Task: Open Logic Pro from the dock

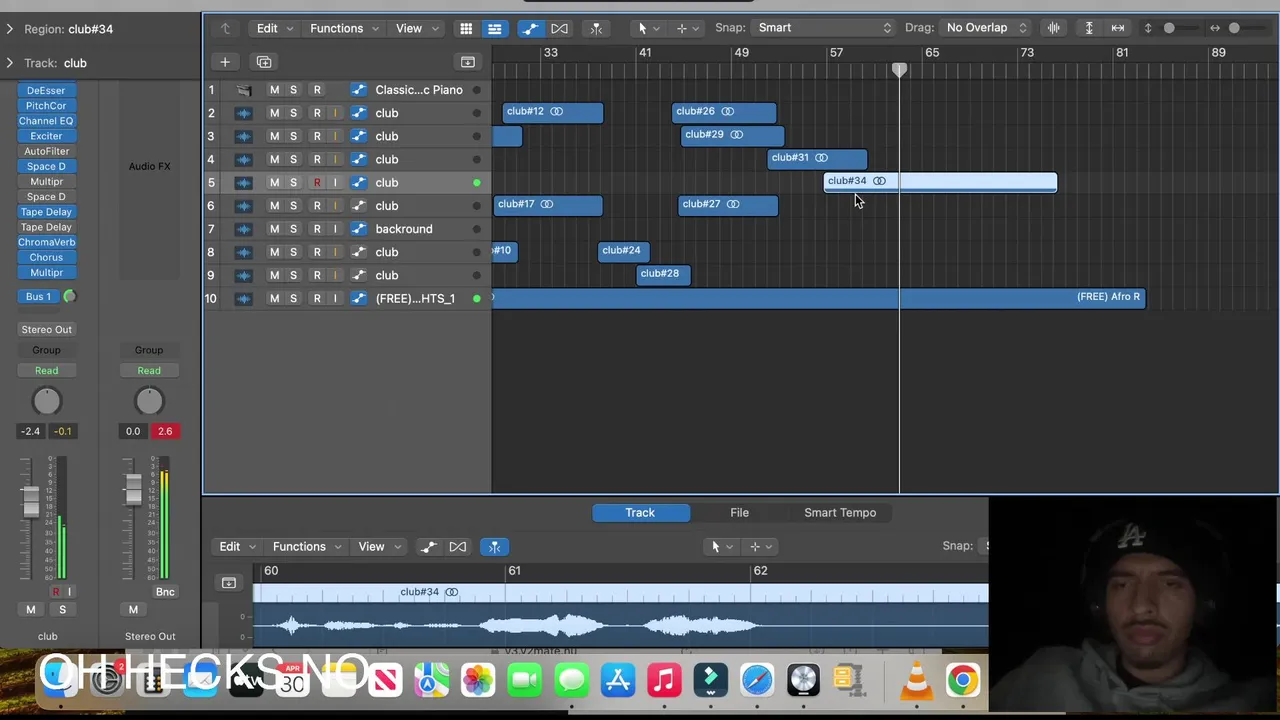Action: click(803, 681)
